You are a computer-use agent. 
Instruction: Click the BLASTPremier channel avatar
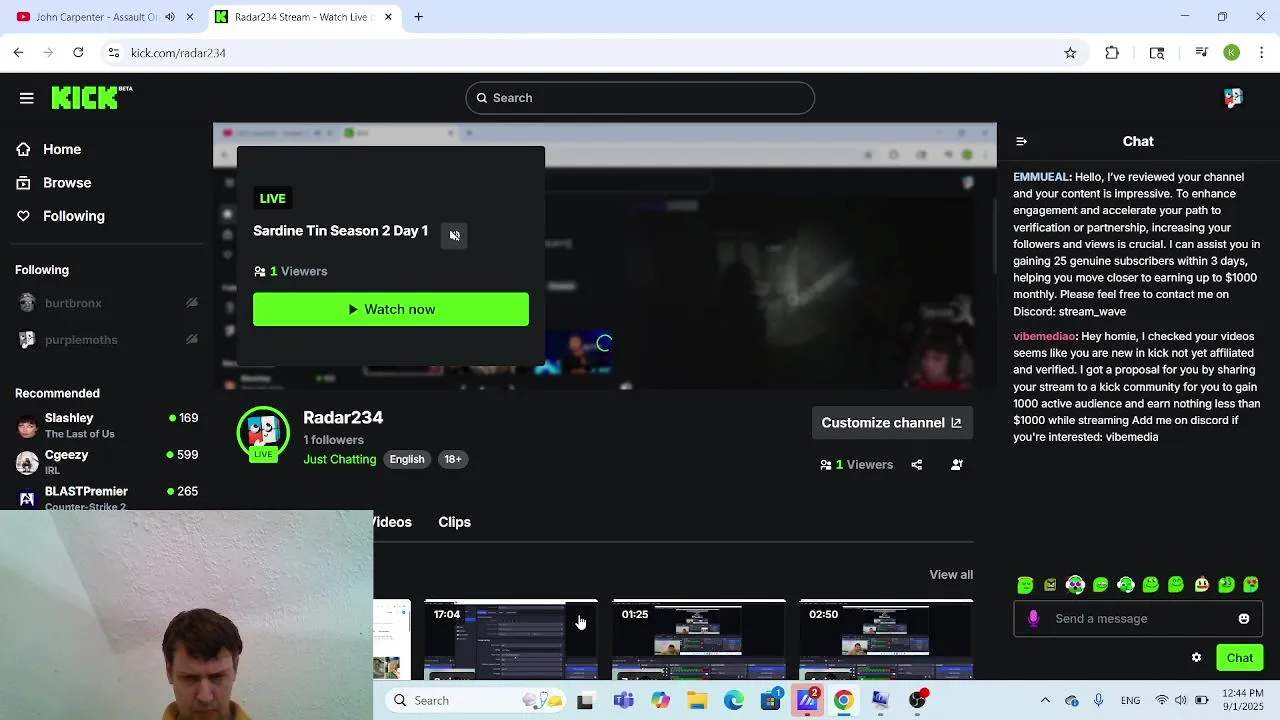tap(28, 498)
